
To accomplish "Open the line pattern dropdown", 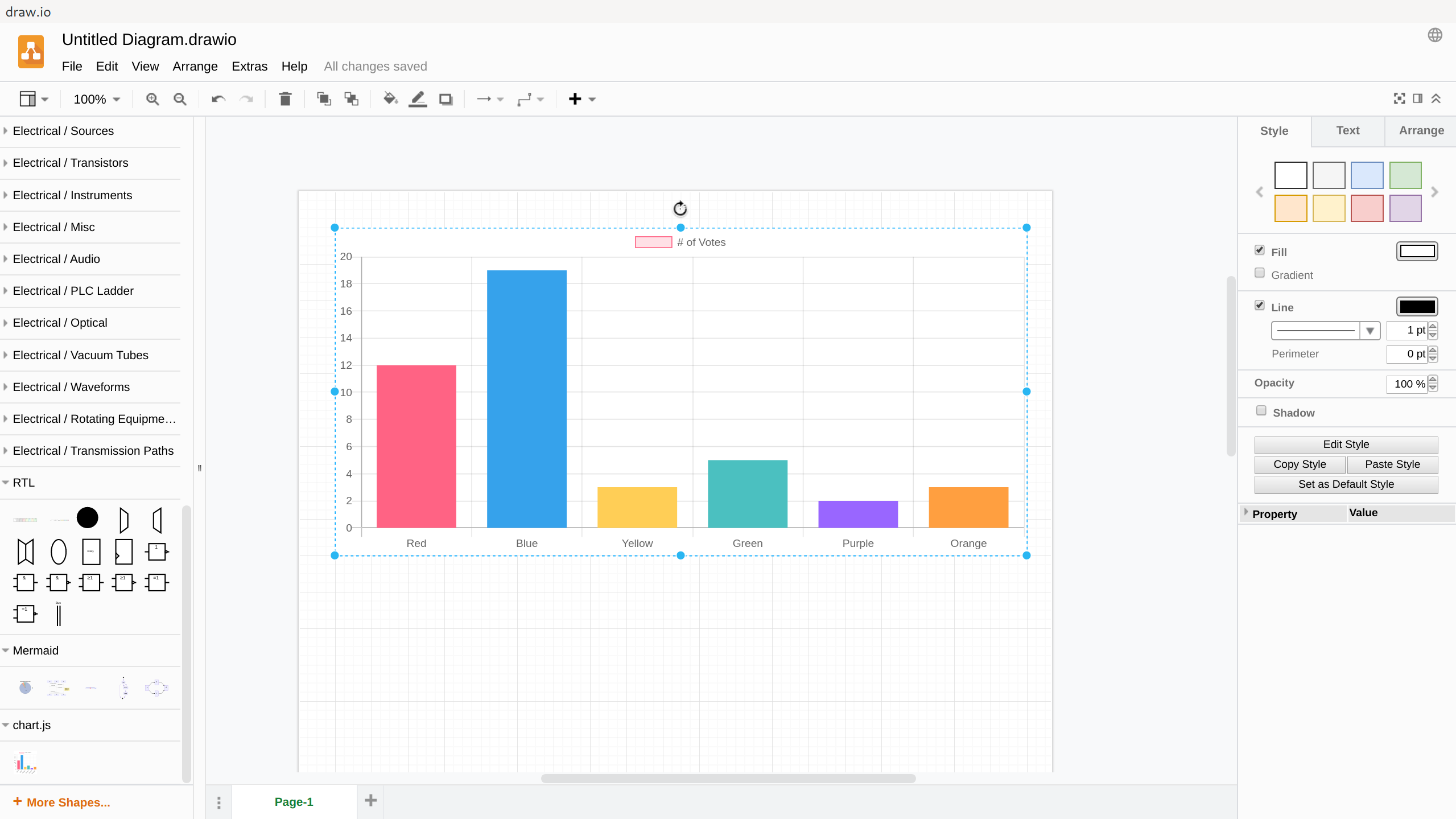I will [x=1325, y=331].
